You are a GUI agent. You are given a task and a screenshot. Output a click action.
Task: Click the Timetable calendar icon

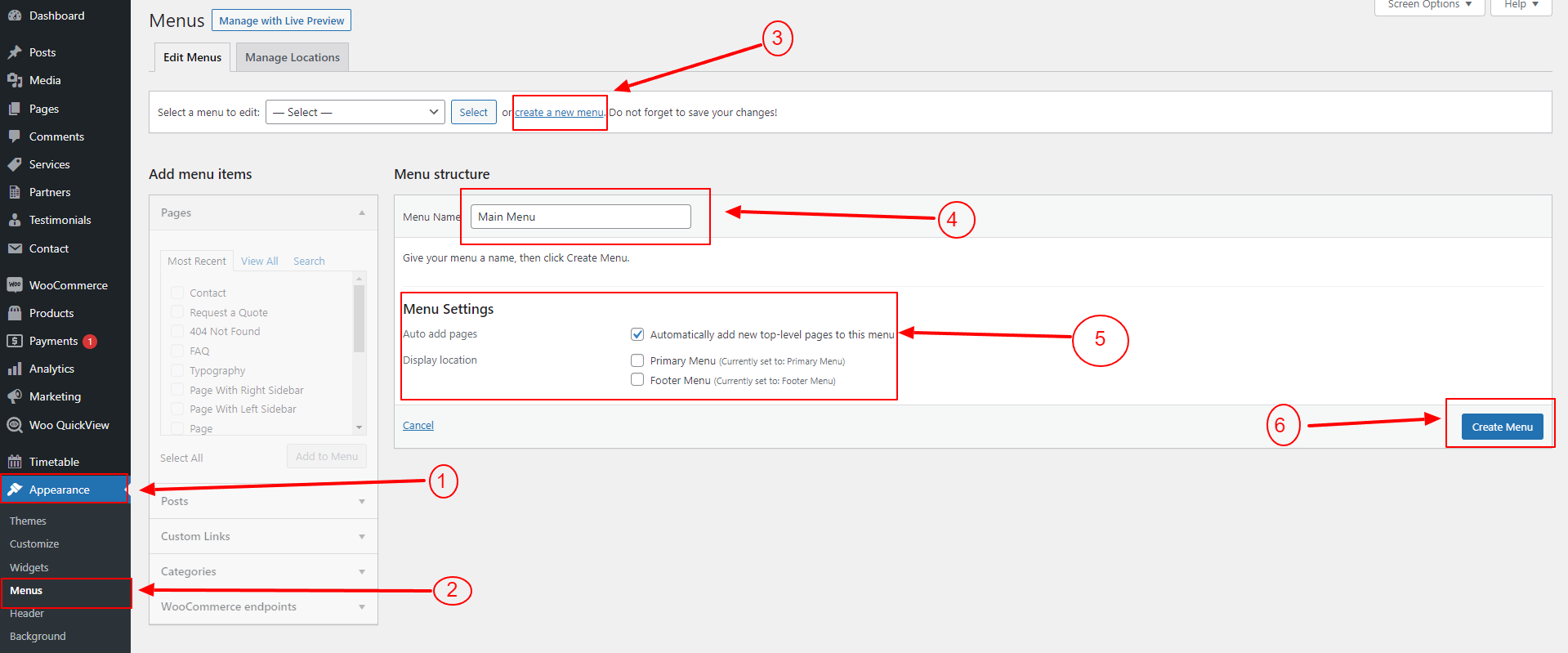point(15,462)
